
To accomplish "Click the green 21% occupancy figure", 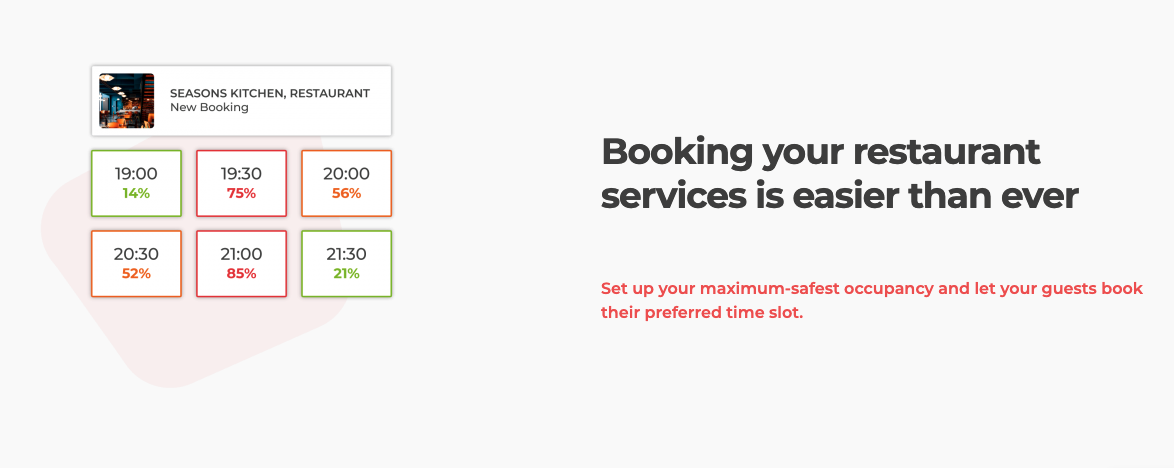I will click(x=347, y=274).
